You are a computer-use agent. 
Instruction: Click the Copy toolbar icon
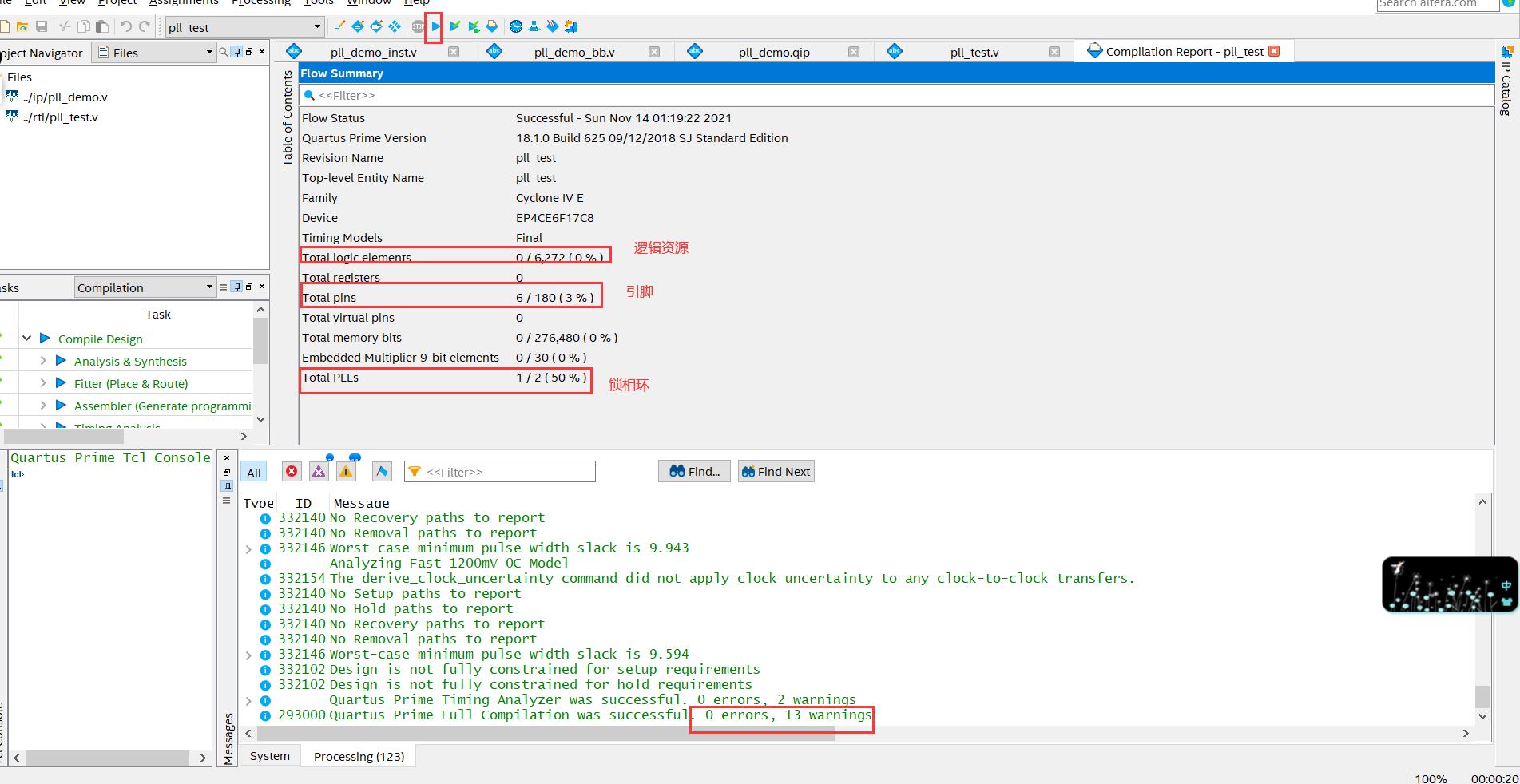pyautogui.click(x=83, y=26)
